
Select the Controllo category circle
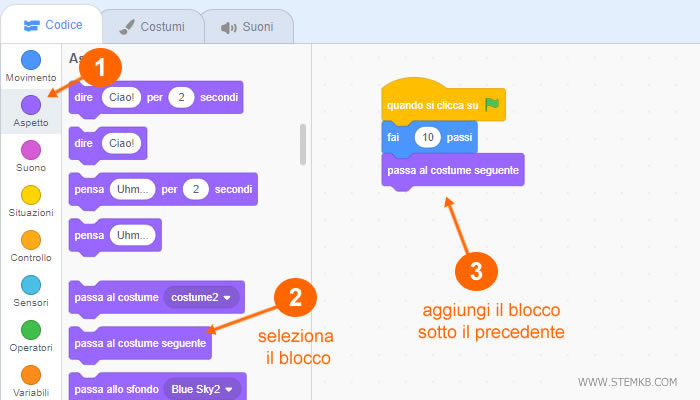tap(31, 240)
